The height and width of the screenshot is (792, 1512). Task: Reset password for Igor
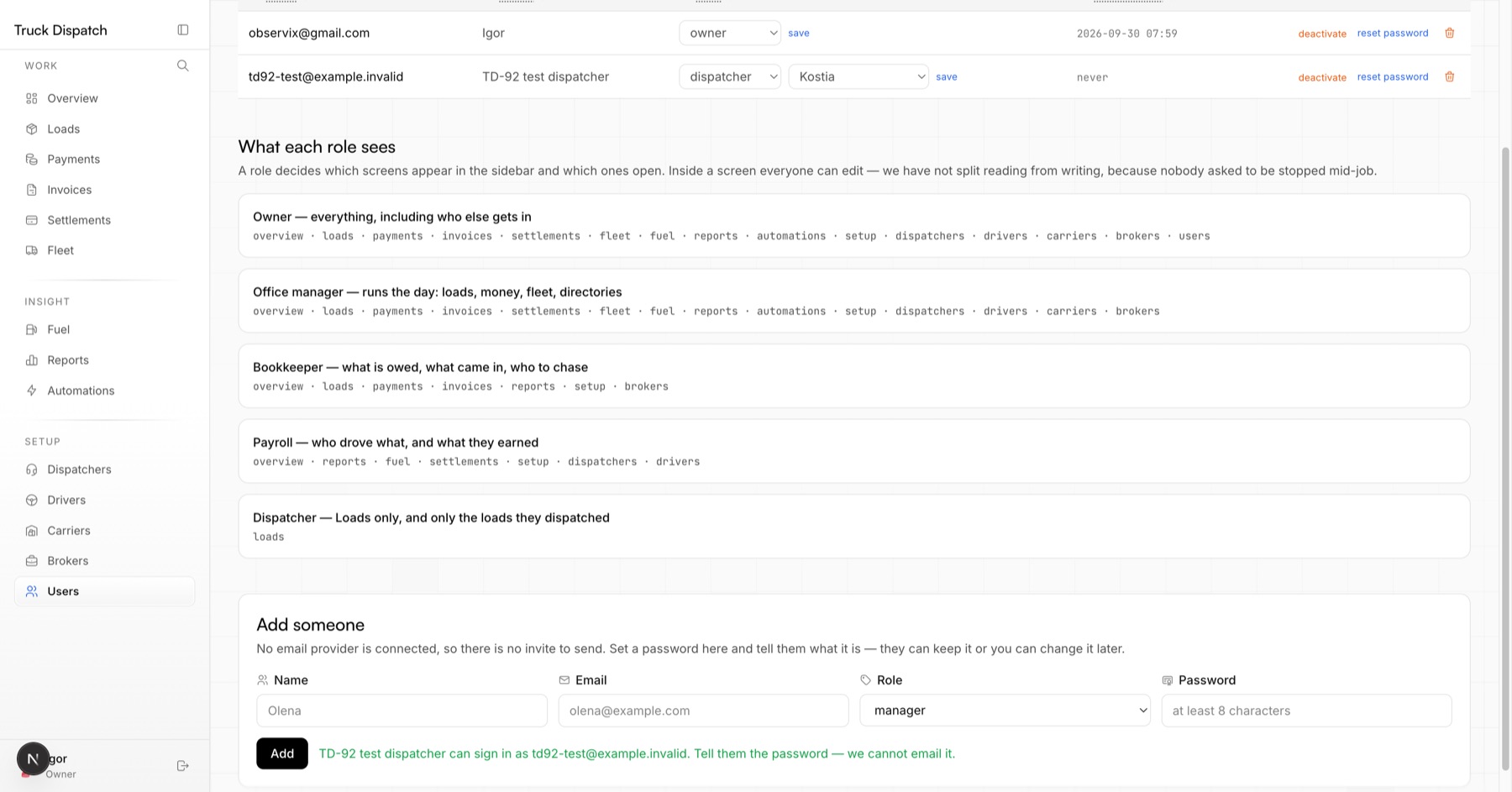pyautogui.click(x=1393, y=33)
